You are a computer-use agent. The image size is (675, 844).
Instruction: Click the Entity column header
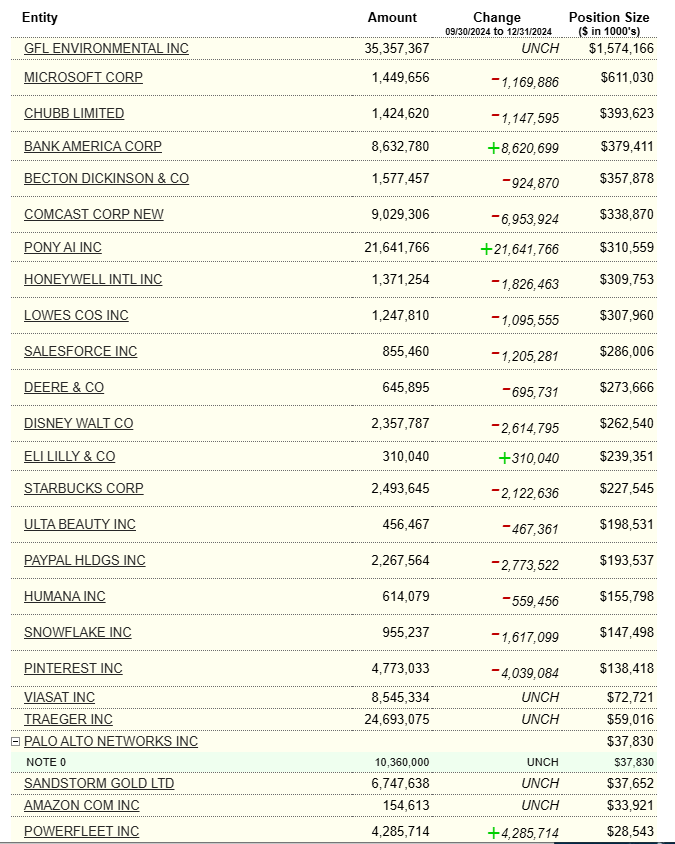point(40,18)
